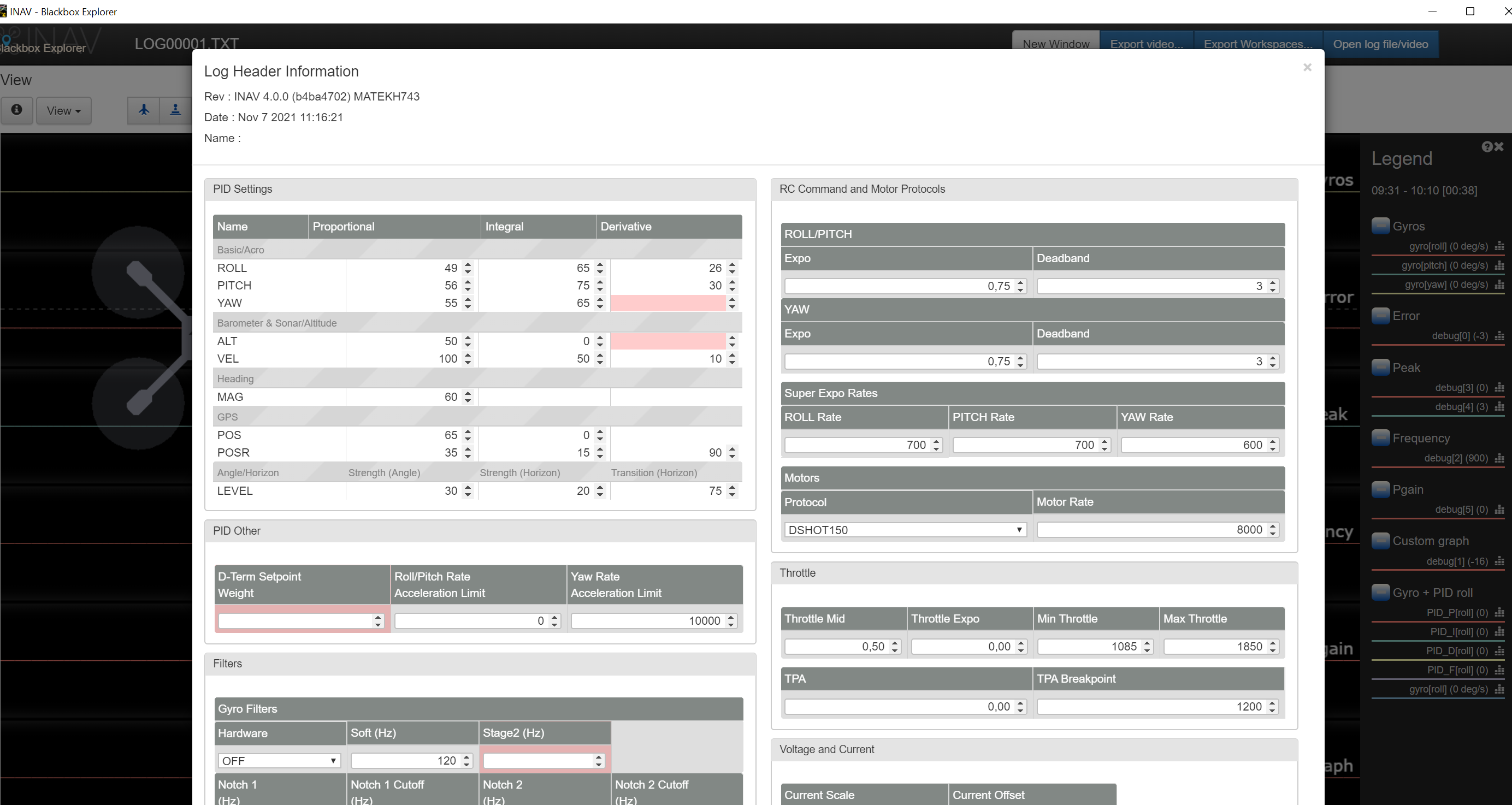
Task: Open the motor Protocol DSHOT150 dropdown
Action: point(905,530)
